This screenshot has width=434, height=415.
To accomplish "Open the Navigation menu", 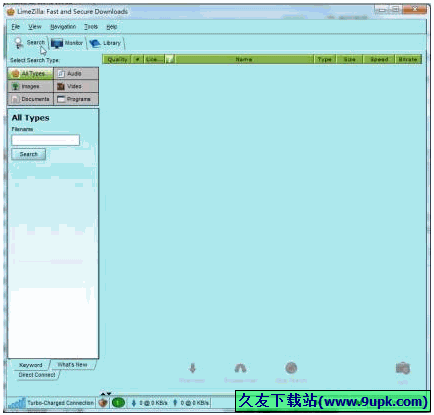I will click(63, 27).
